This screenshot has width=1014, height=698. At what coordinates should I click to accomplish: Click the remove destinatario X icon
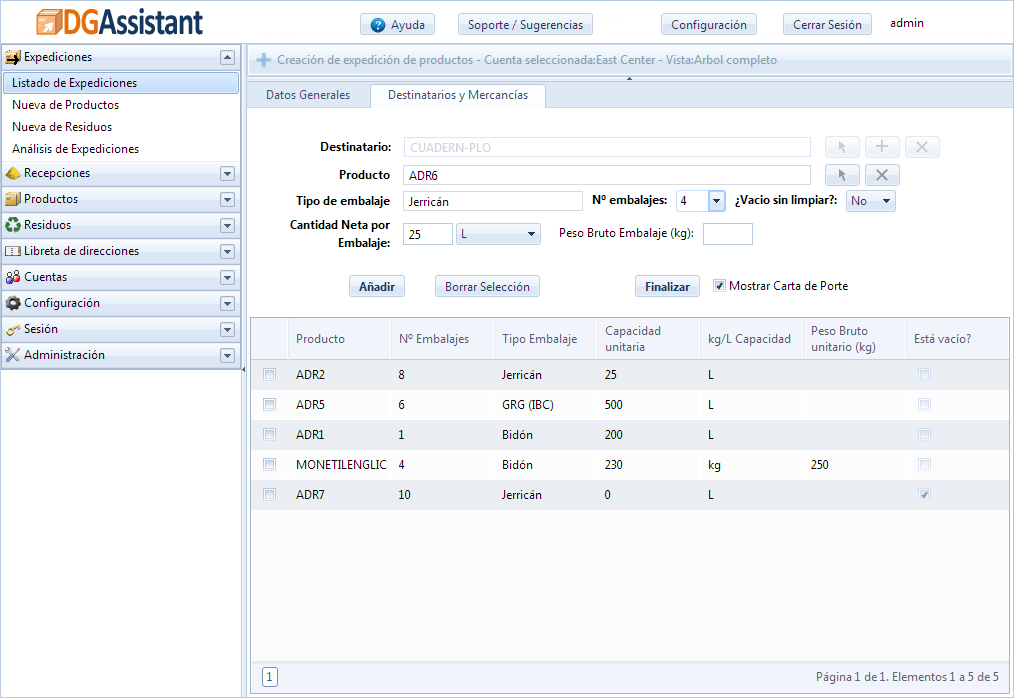tap(922, 147)
